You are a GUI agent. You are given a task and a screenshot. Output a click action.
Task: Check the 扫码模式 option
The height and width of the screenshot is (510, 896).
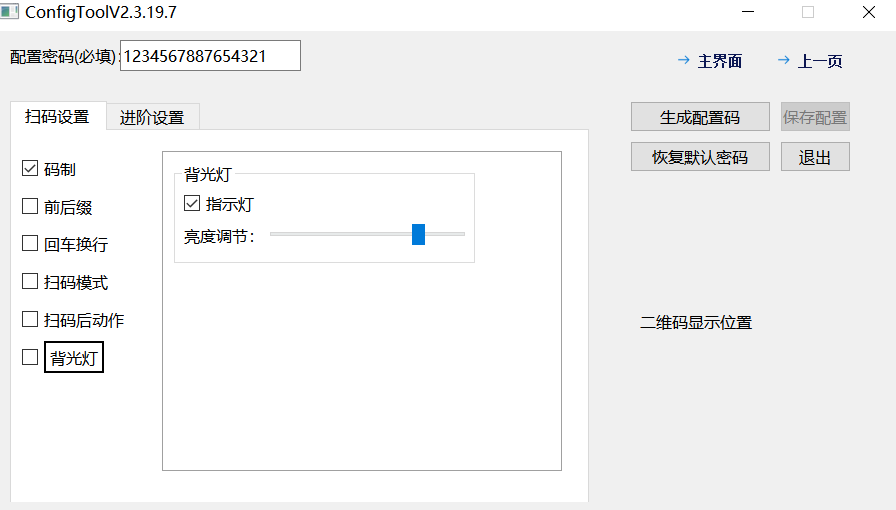30,282
